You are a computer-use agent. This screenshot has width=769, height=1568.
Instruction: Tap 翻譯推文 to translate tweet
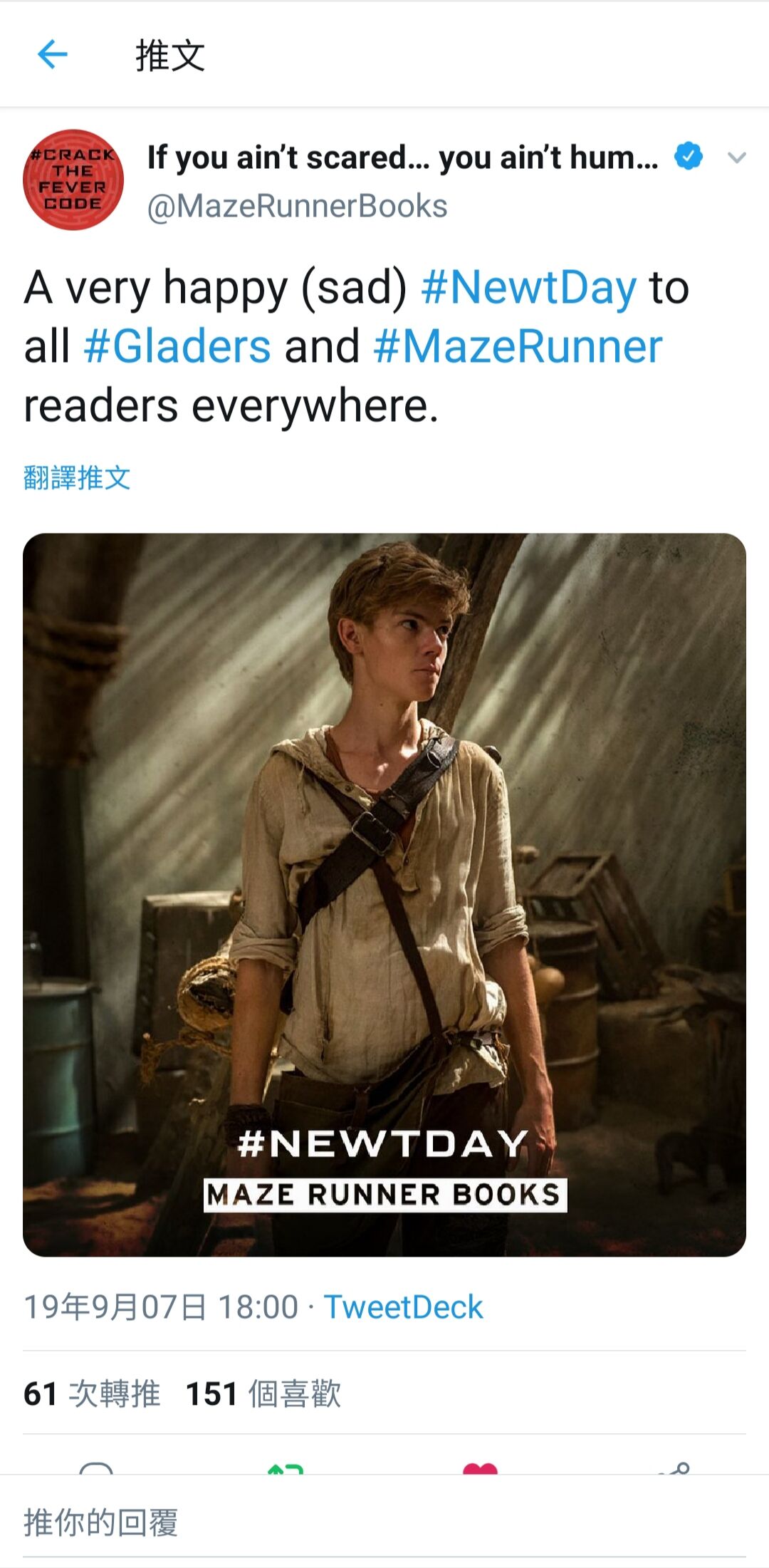77,477
